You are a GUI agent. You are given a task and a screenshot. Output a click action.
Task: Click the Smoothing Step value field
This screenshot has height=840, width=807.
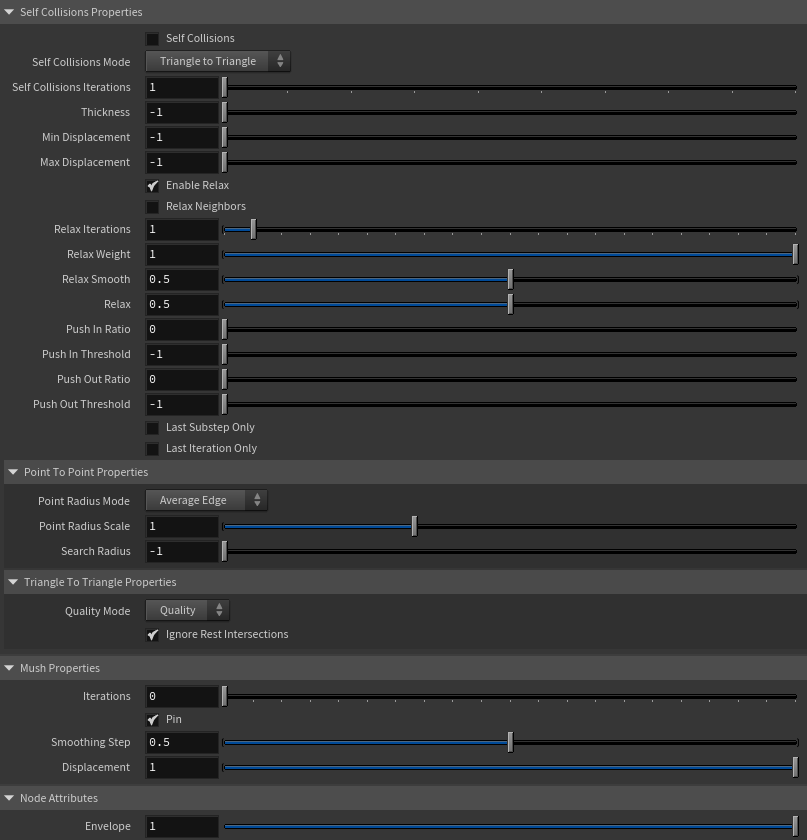pos(182,742)
